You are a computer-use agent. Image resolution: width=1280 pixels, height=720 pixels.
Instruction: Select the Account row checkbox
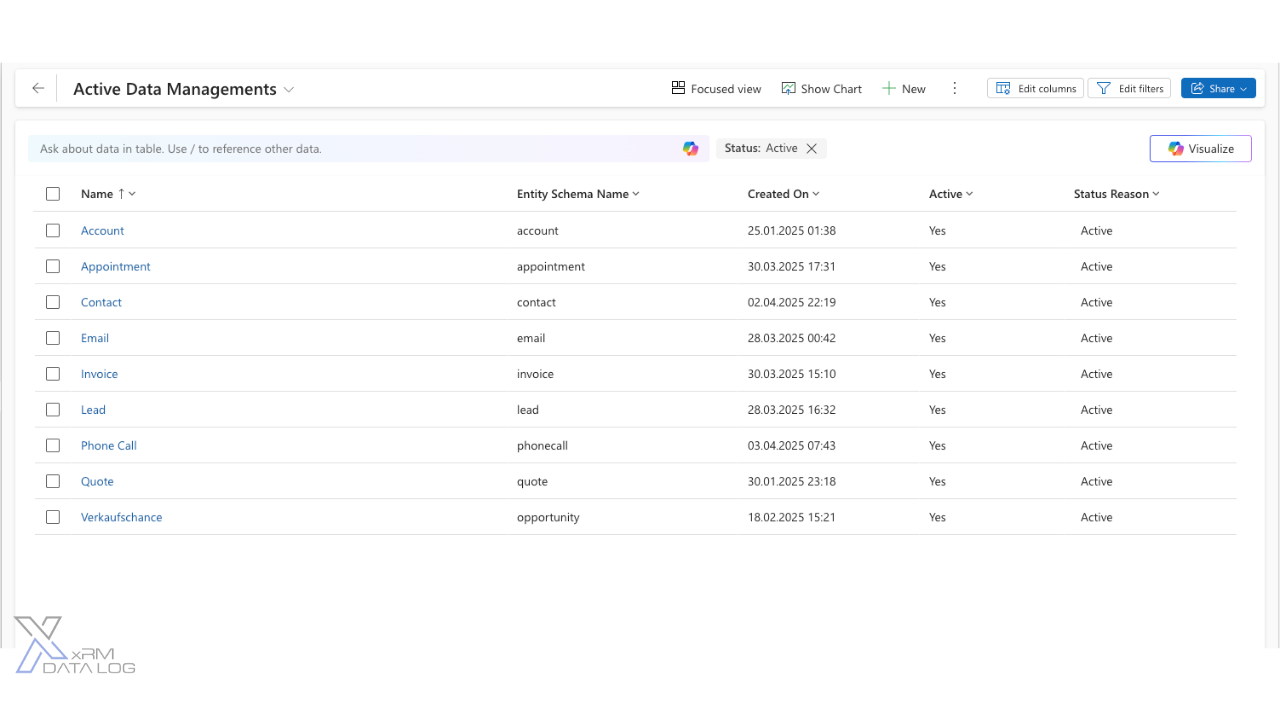coord(53,230)
